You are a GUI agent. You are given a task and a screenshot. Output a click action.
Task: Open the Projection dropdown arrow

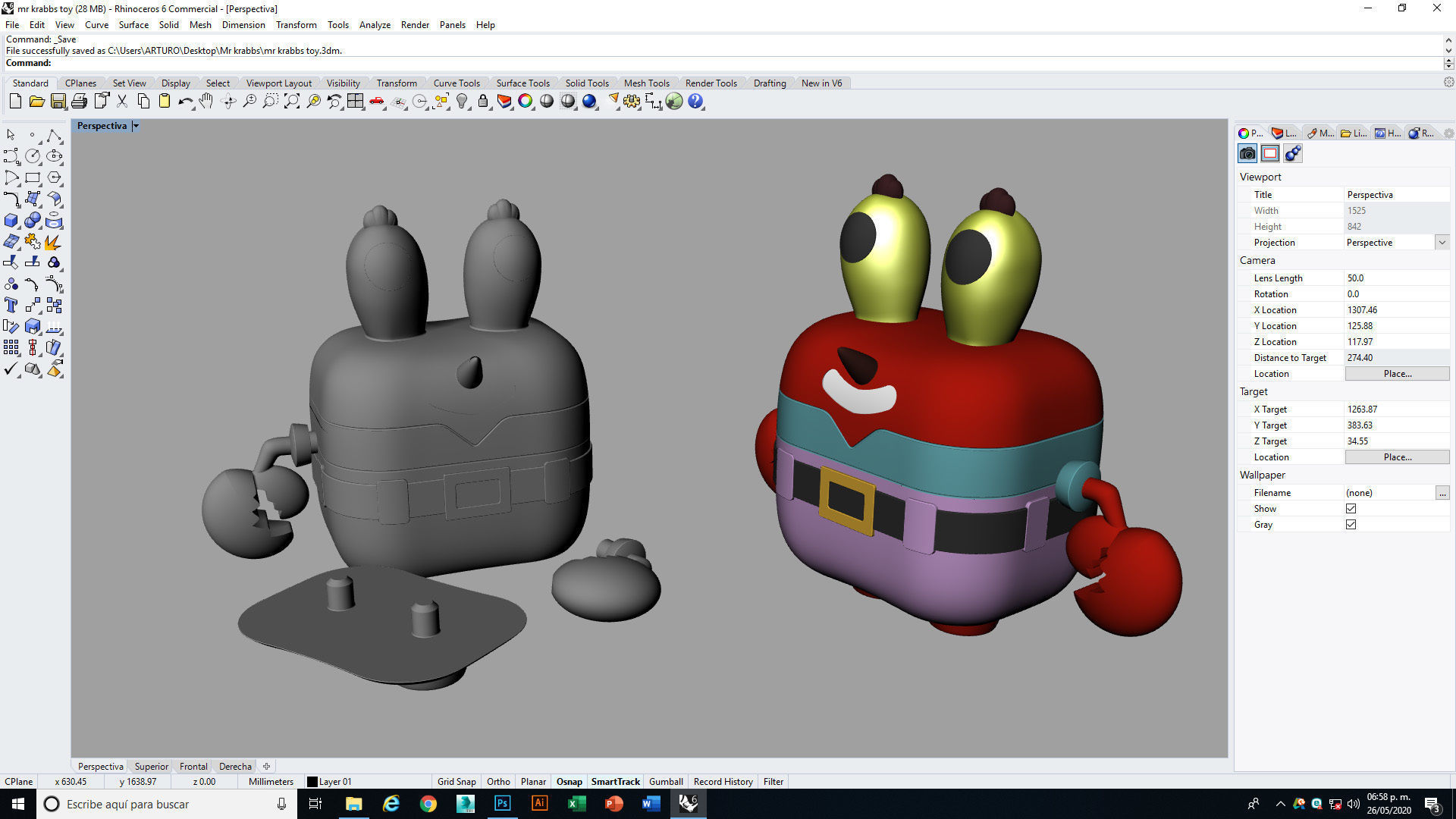click(1442, 243)
